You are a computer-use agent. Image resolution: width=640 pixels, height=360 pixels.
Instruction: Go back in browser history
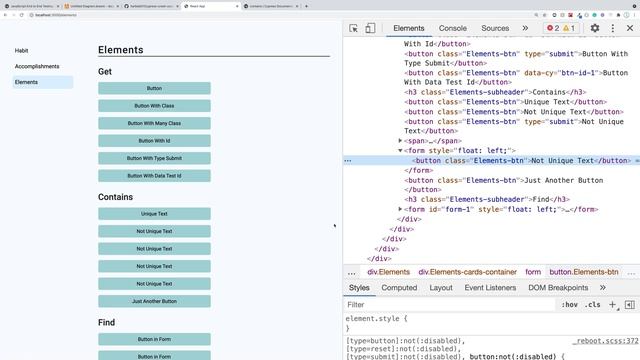(5, 15)
